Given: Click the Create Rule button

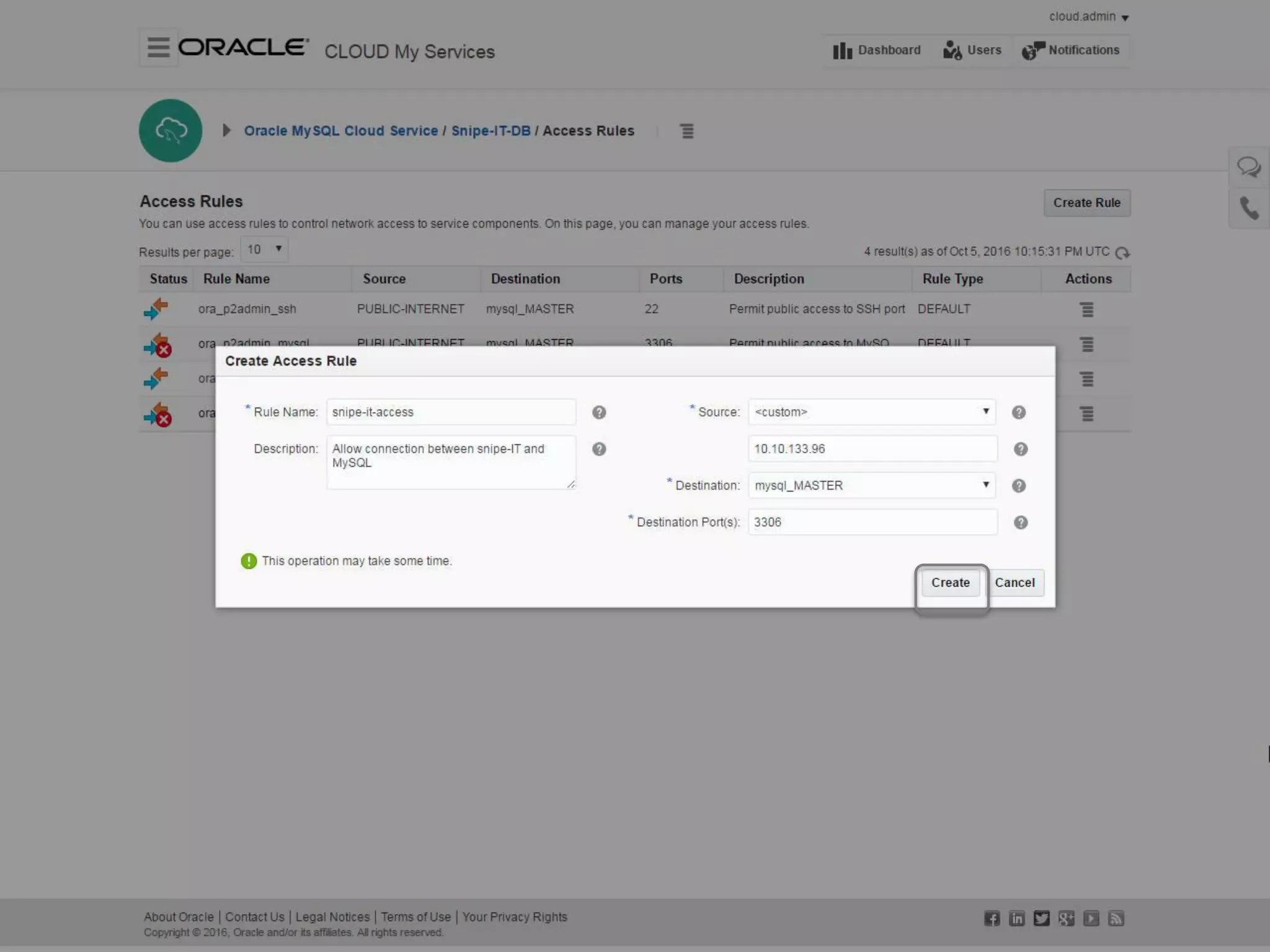Looking at the screenshot, I should 1087,203.
